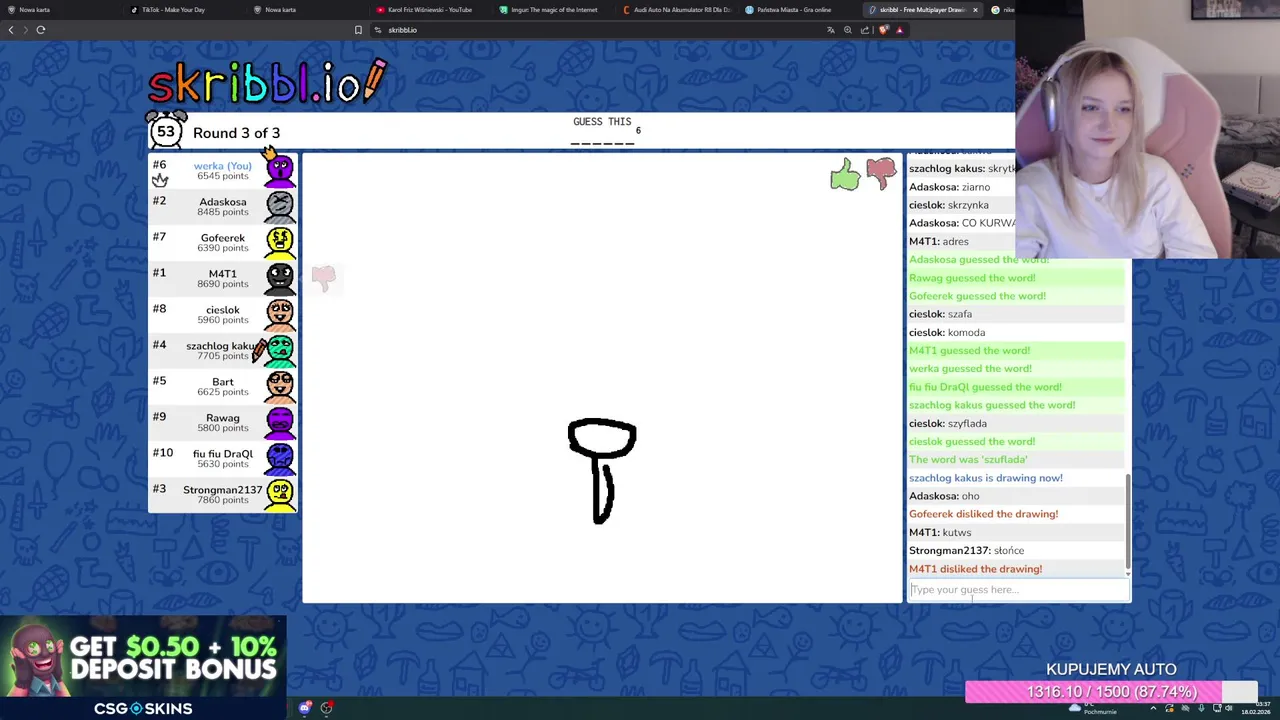Click the round timer clock showing 53
The width and height of the screenshot is (1280, 720).
[166, 130]
